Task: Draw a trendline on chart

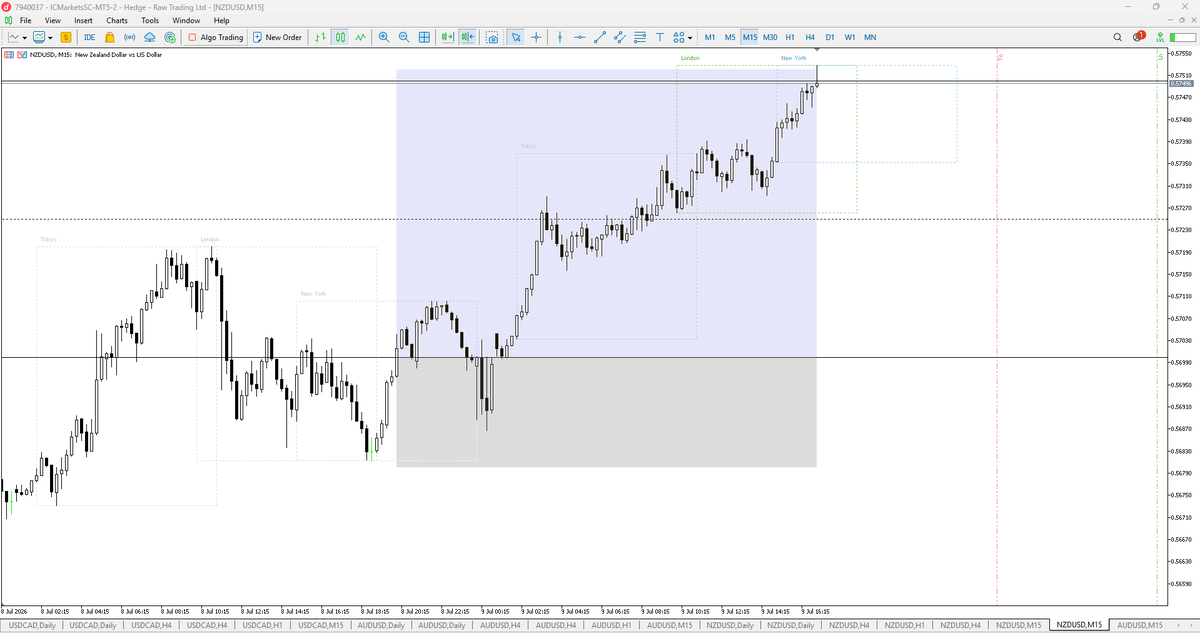Action: 600,37
